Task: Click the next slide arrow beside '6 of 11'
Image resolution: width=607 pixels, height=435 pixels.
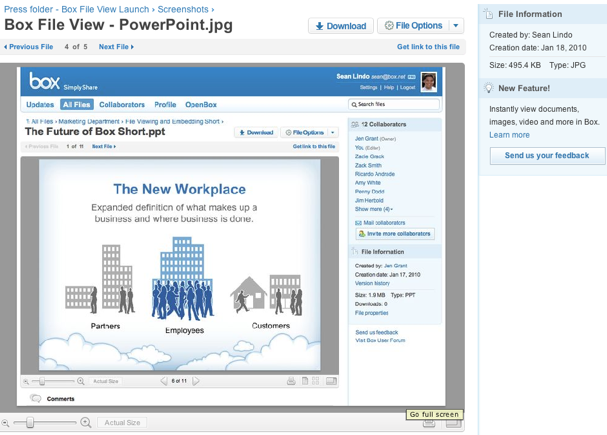Action: (x=196, y=381)
